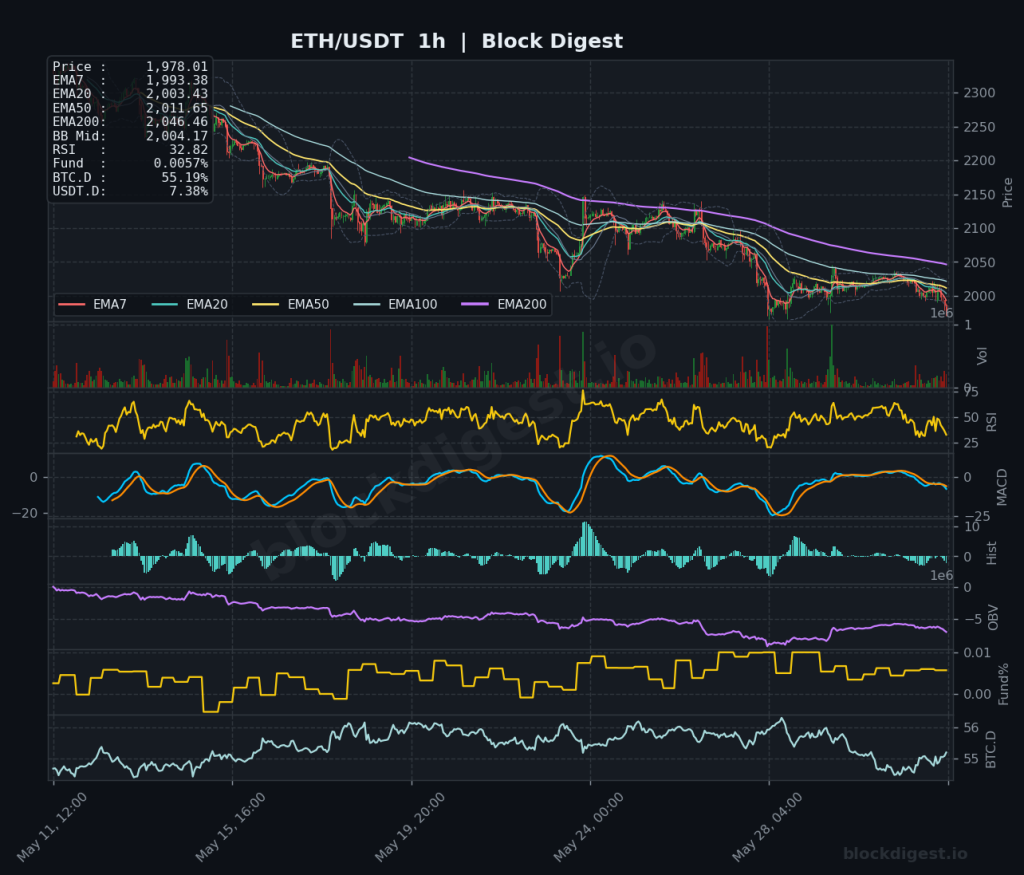1024x875 pixels.
Task: Select the BB Mid 2,004.17 stats row
Action: click(x=130, y=136)
